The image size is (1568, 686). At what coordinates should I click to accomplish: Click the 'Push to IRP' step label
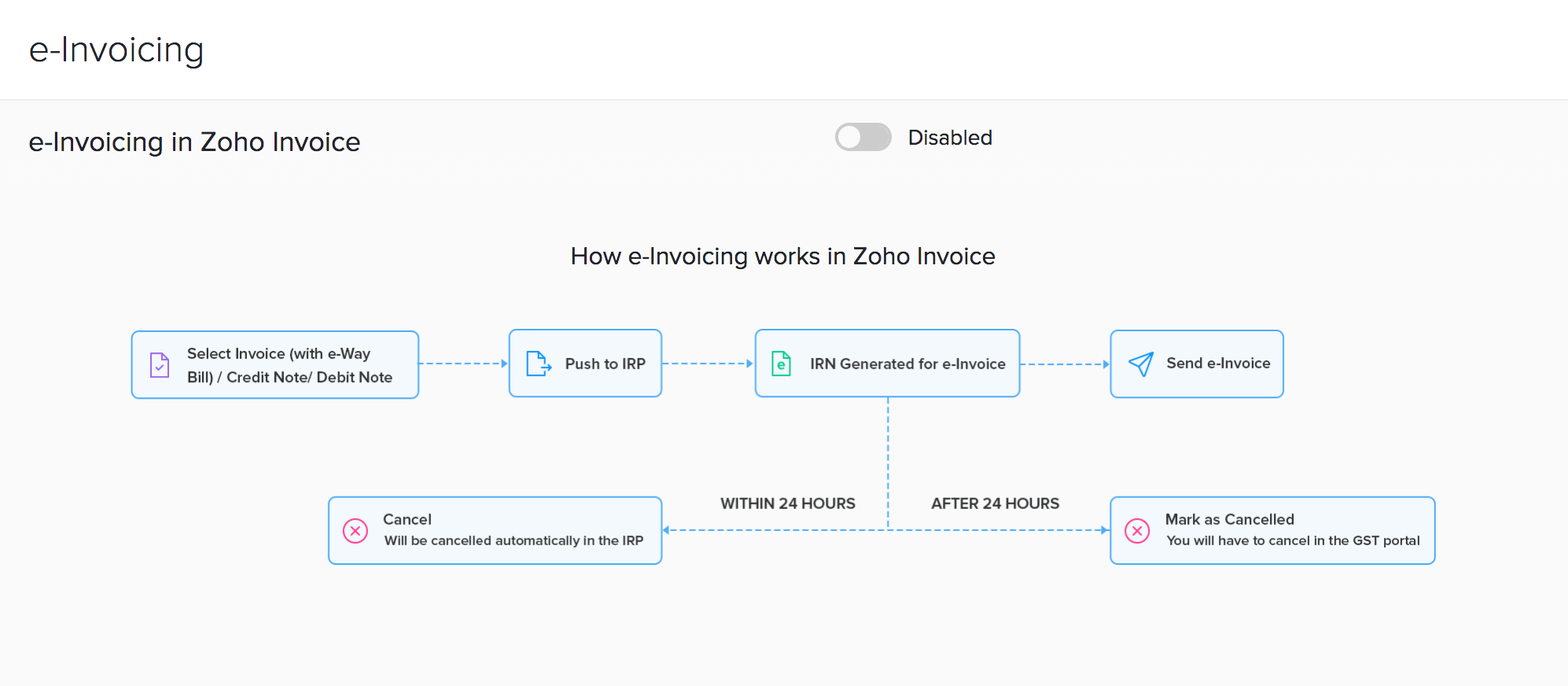tap(605, 363)
